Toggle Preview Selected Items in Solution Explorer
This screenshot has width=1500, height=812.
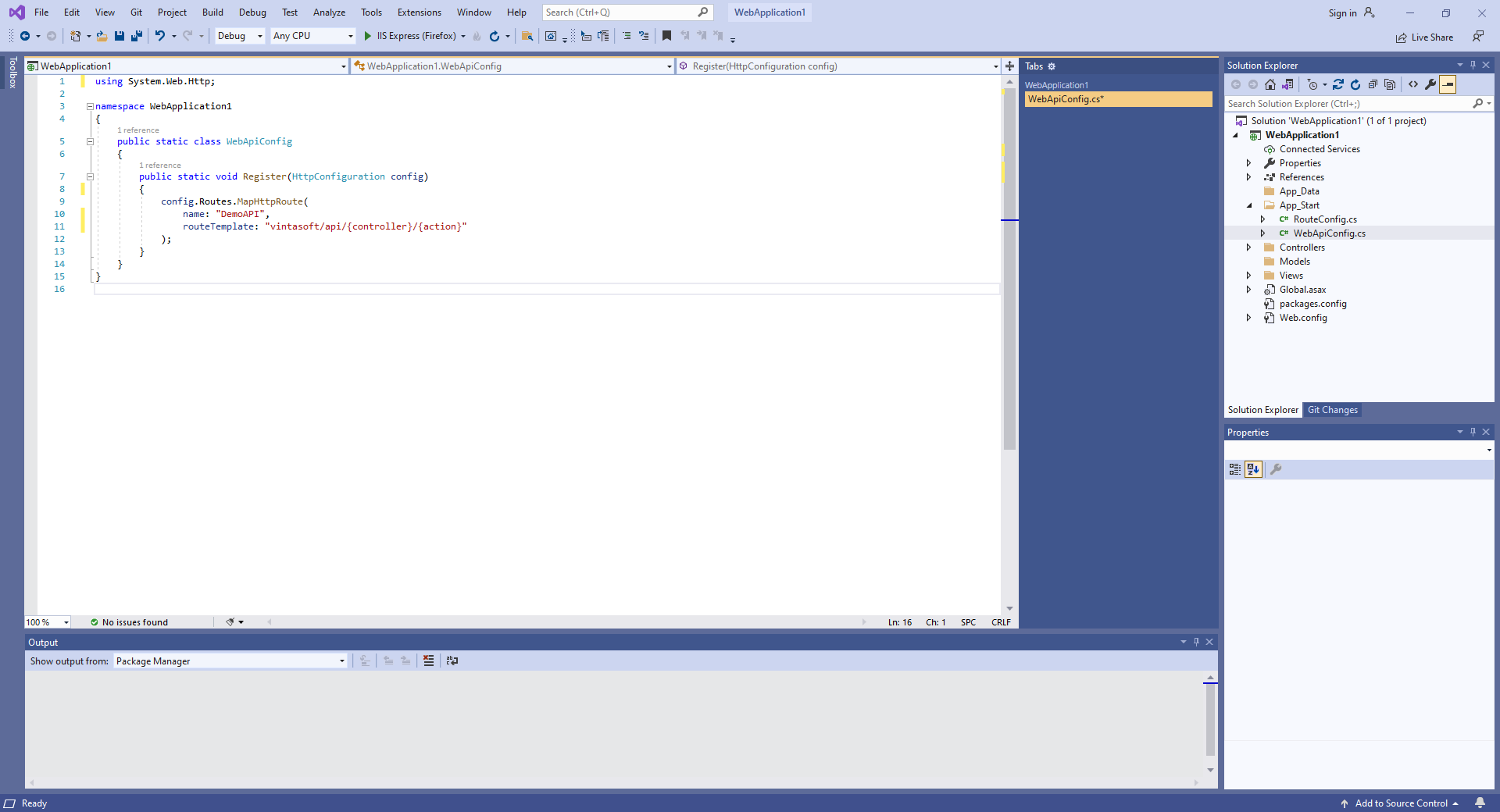pos(1448,84)
